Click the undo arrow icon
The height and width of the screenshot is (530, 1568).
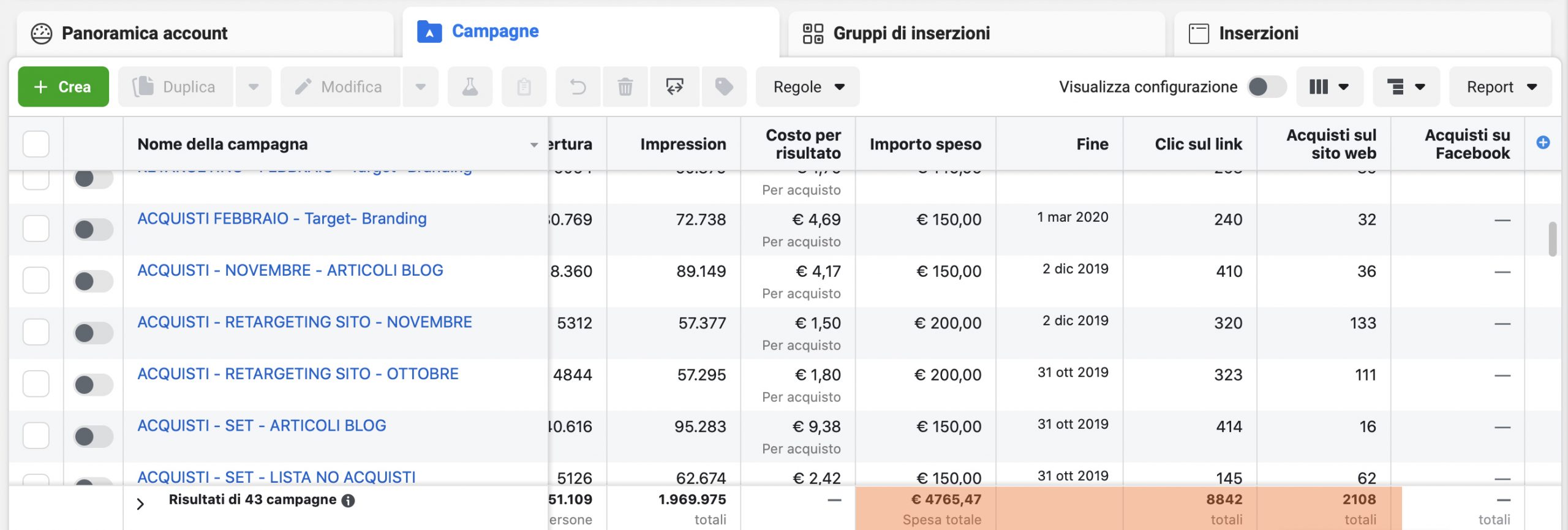point(578,87)
